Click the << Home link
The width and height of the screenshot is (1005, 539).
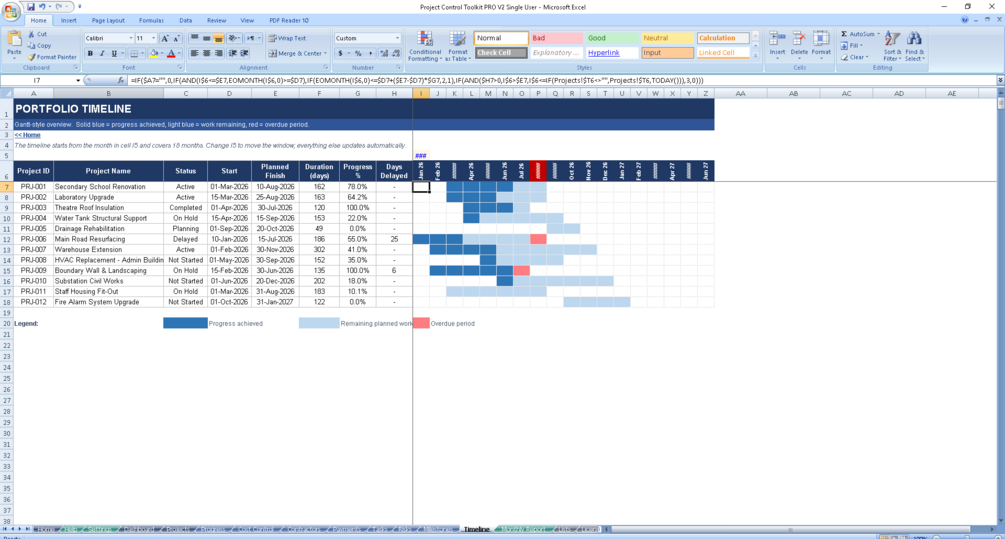click(x=28, y=135)
